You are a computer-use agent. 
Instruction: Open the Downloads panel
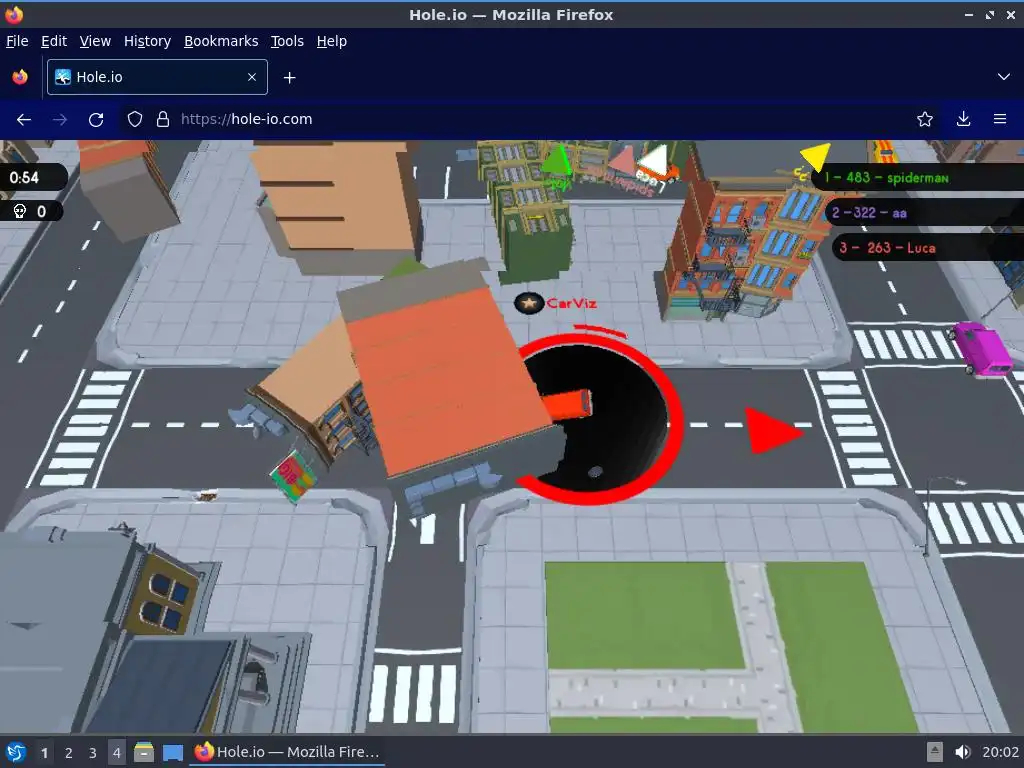(963, 120)
